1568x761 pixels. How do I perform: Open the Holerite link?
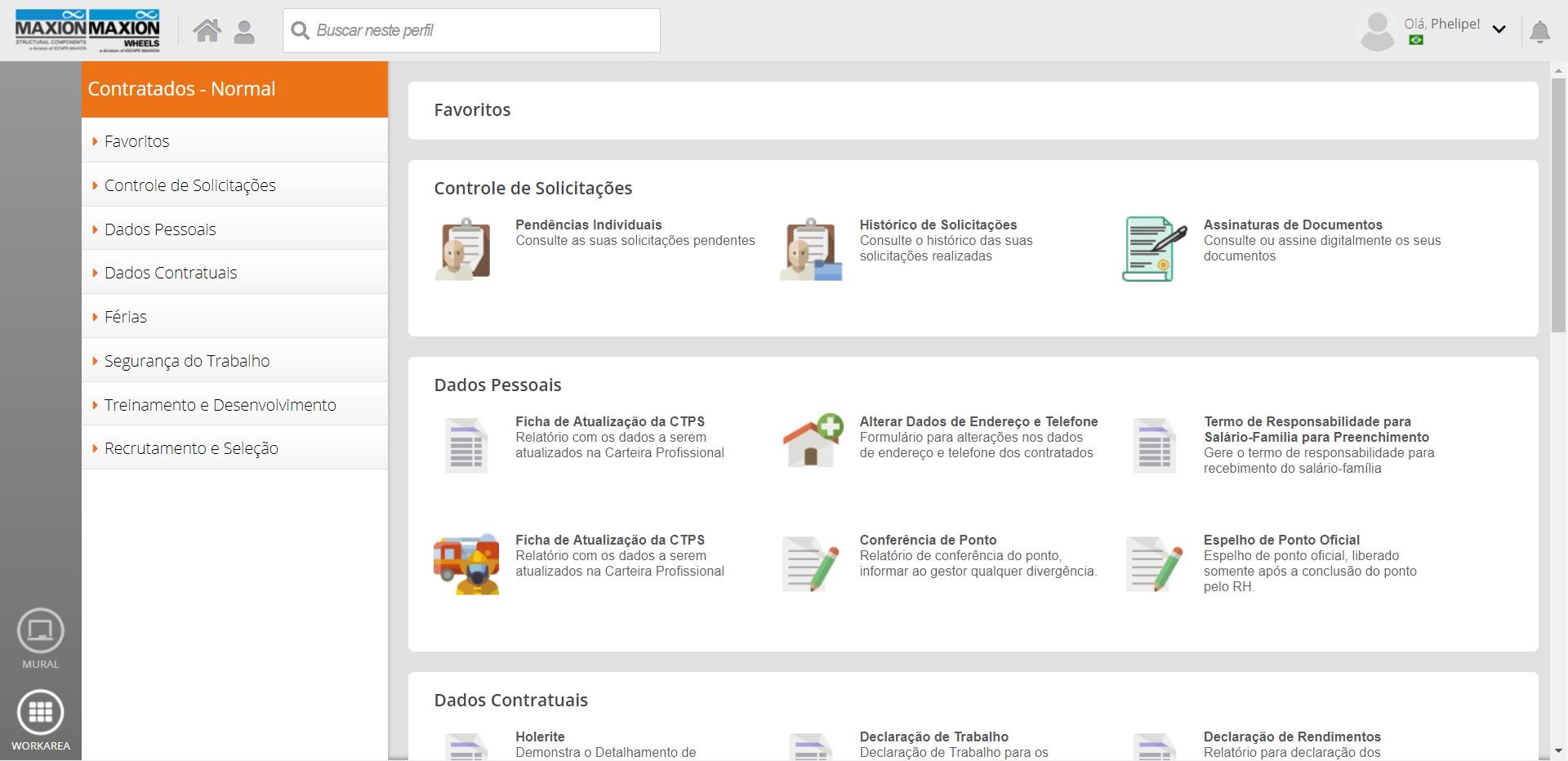click(x=540, y=737)
